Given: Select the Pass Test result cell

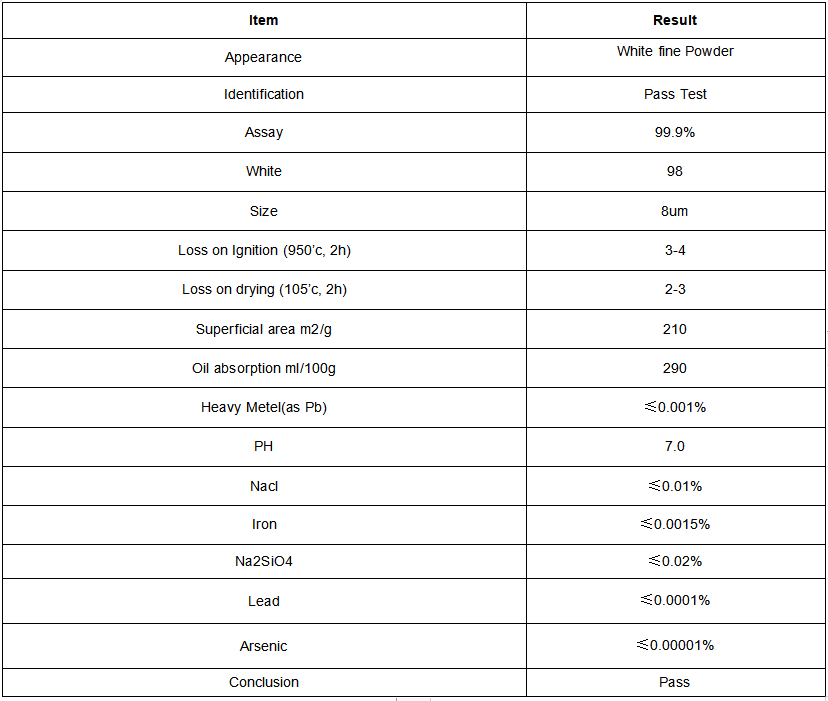Looking at the screenshot, I should coord(675,94).
